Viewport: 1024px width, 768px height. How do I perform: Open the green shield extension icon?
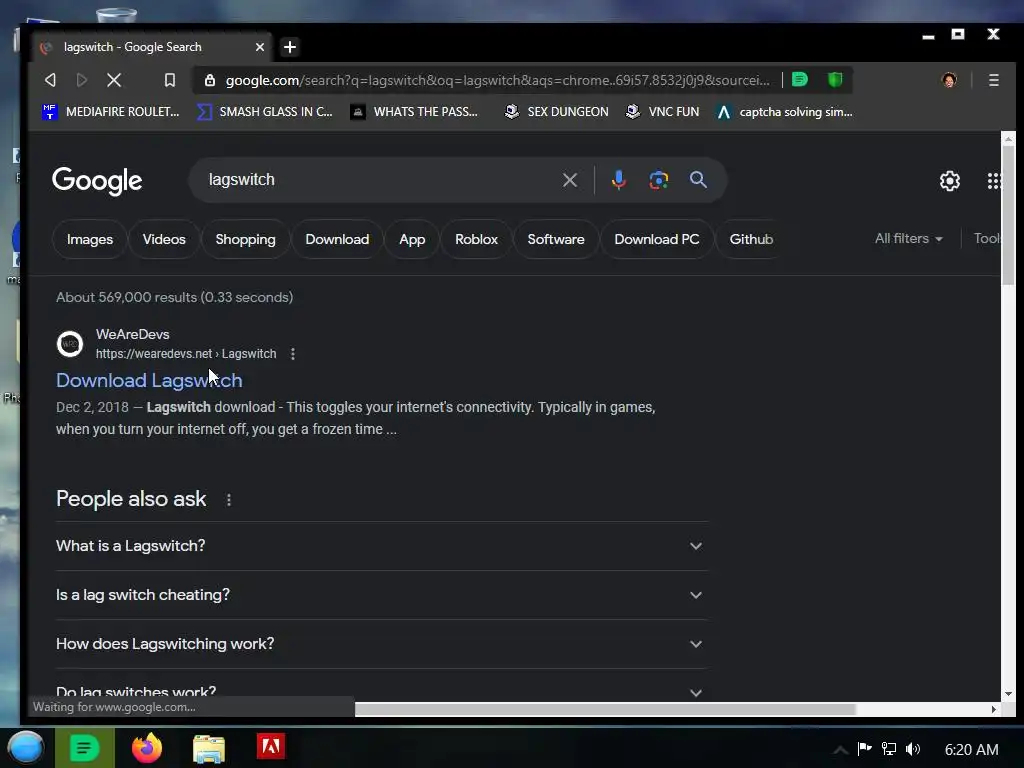(835, 80)
